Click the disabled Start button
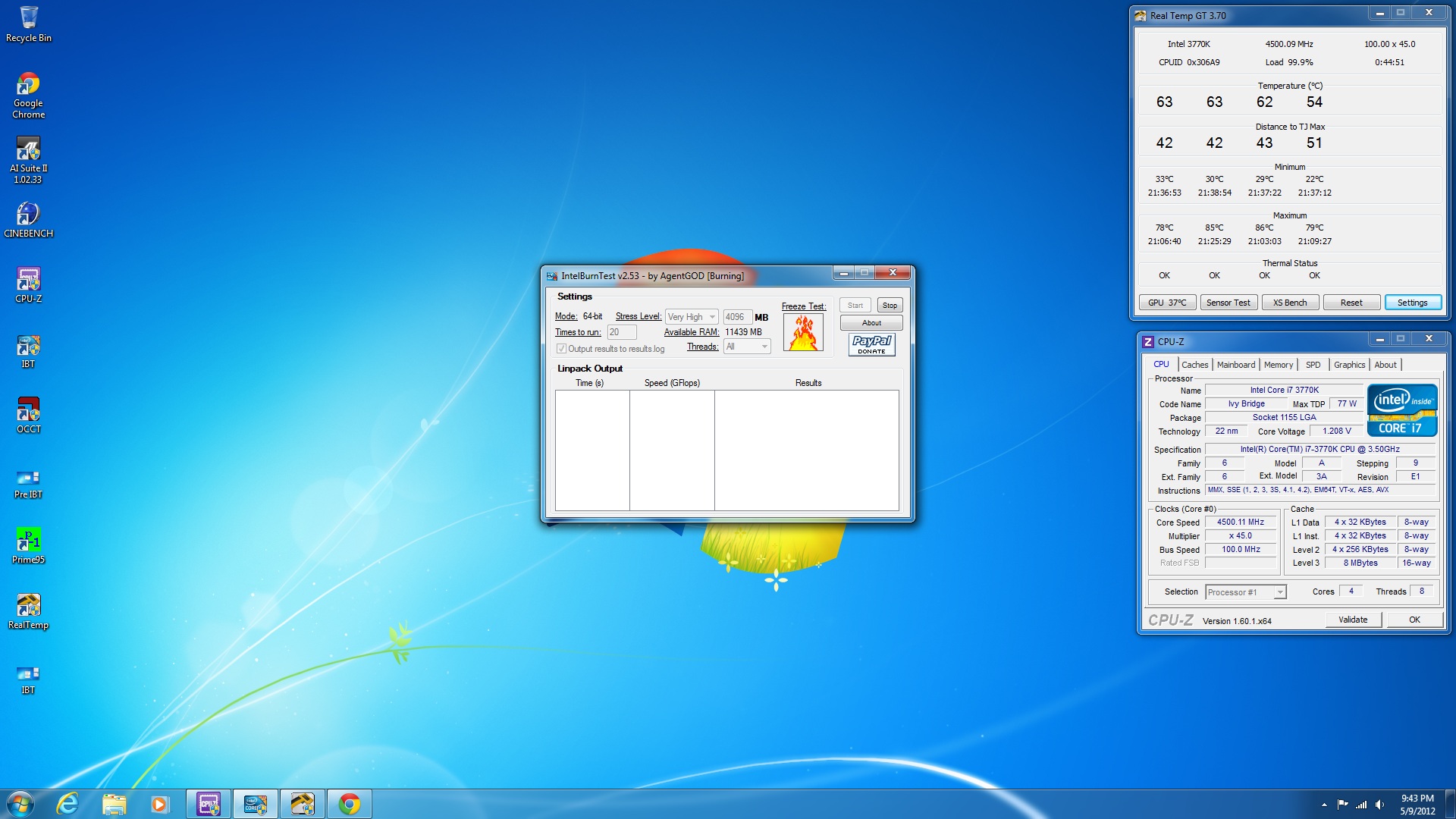This screenshot has width=1456, height=819. tap(855, 306)
